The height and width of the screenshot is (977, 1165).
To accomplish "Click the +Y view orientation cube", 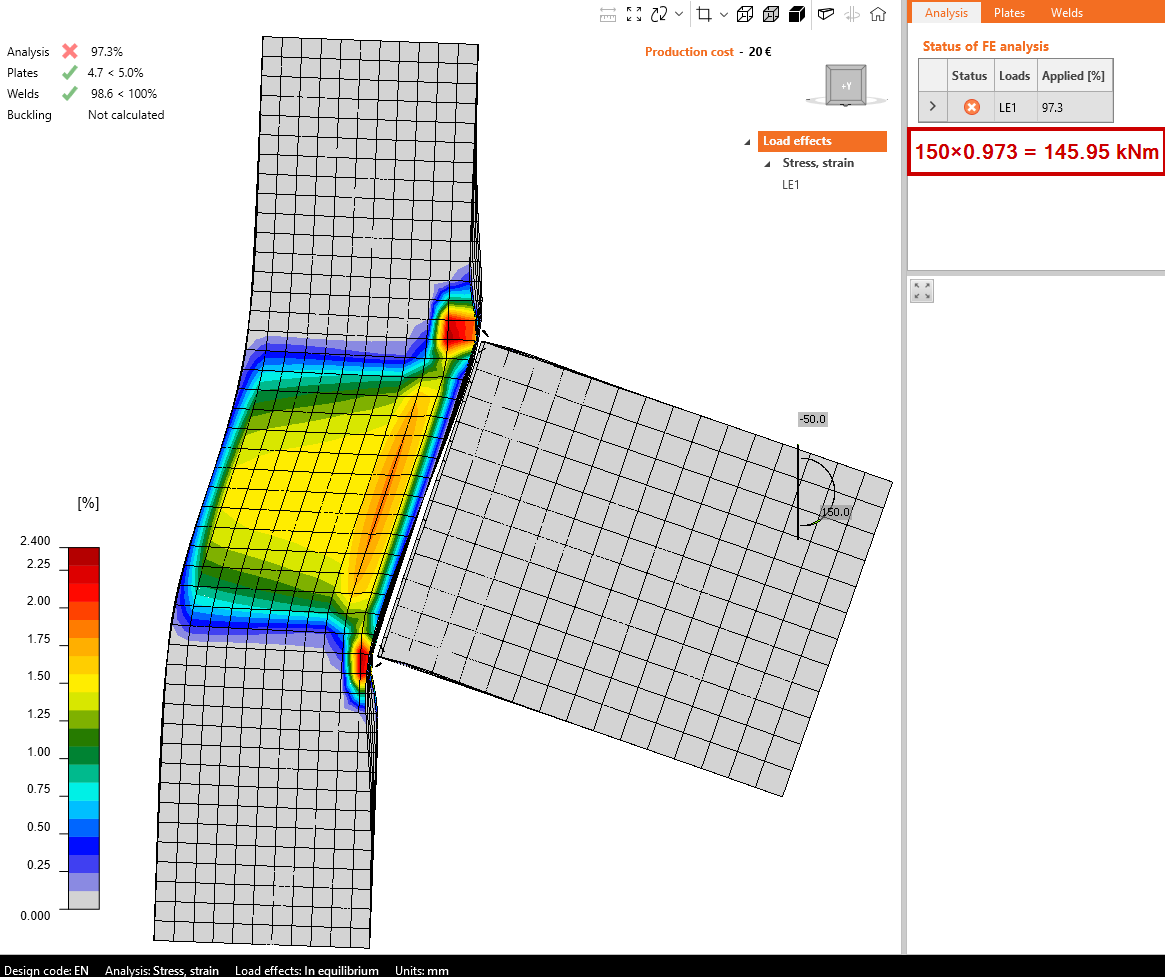I will (846, 85).
